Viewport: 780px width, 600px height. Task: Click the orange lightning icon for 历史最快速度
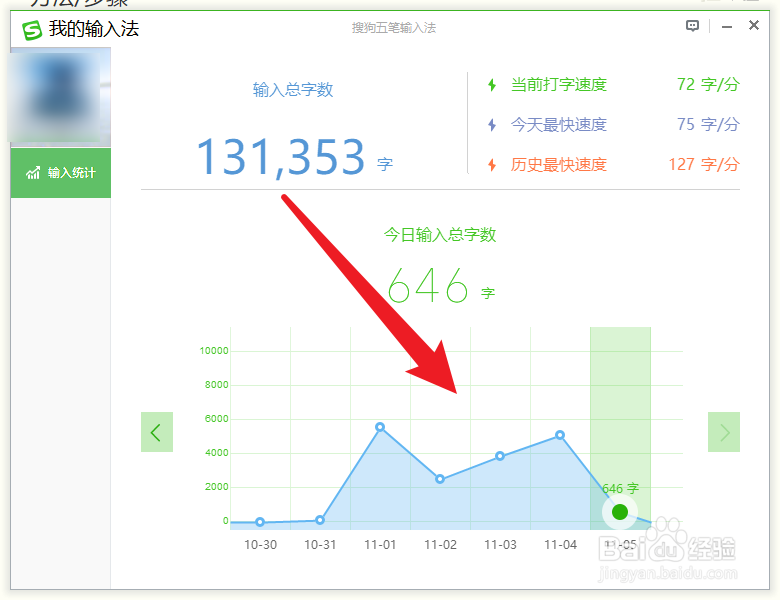(492, 165)
